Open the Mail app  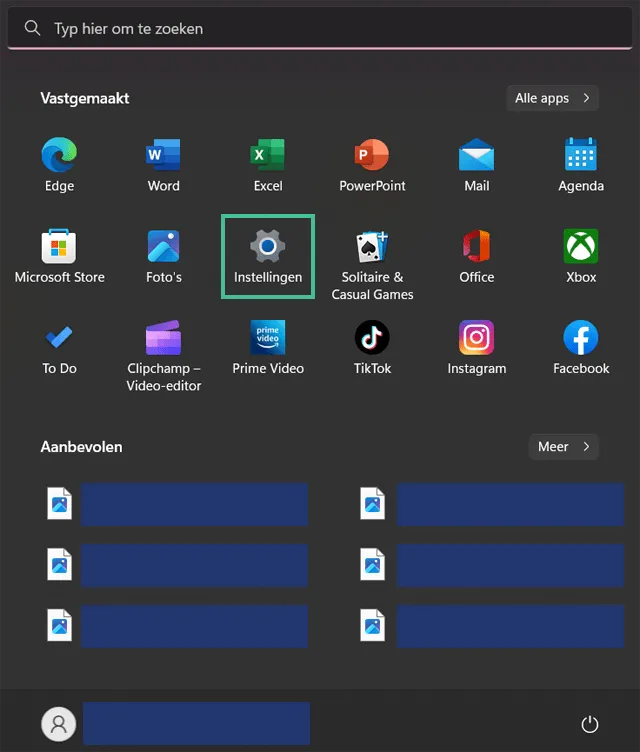tap(476, 164)
